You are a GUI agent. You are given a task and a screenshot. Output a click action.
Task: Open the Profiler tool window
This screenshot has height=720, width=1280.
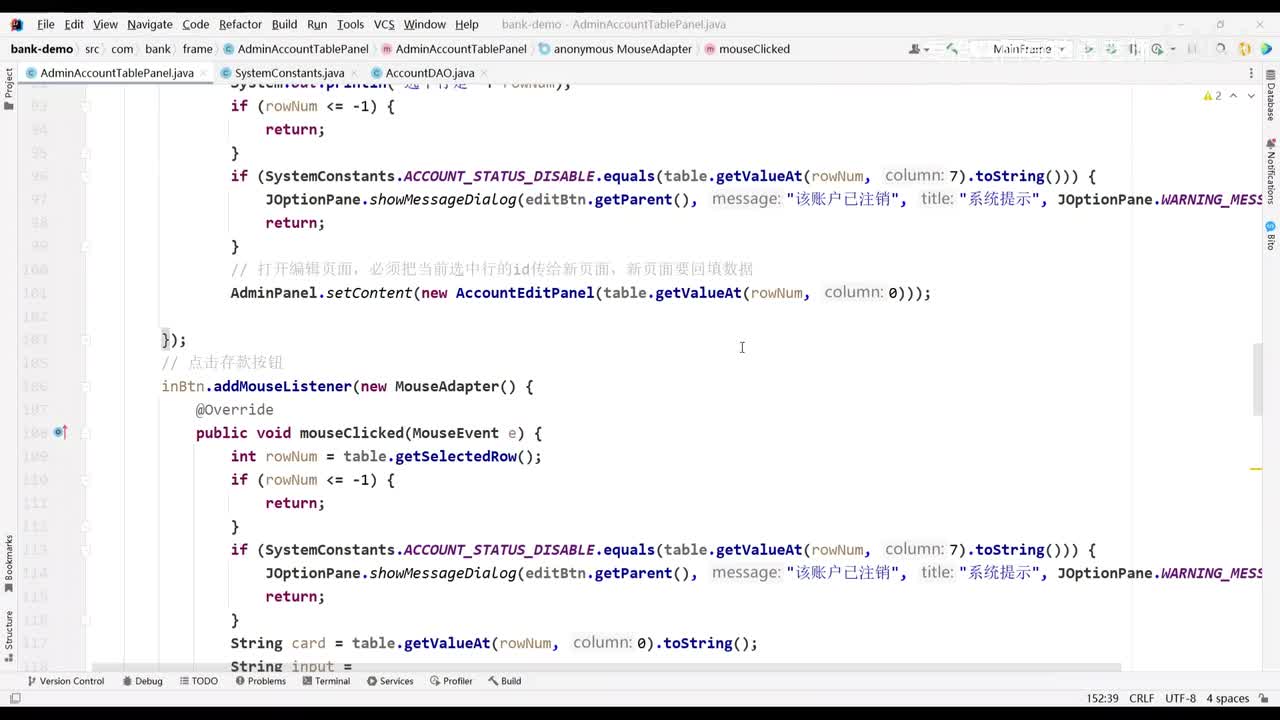(x=451, y=681)
